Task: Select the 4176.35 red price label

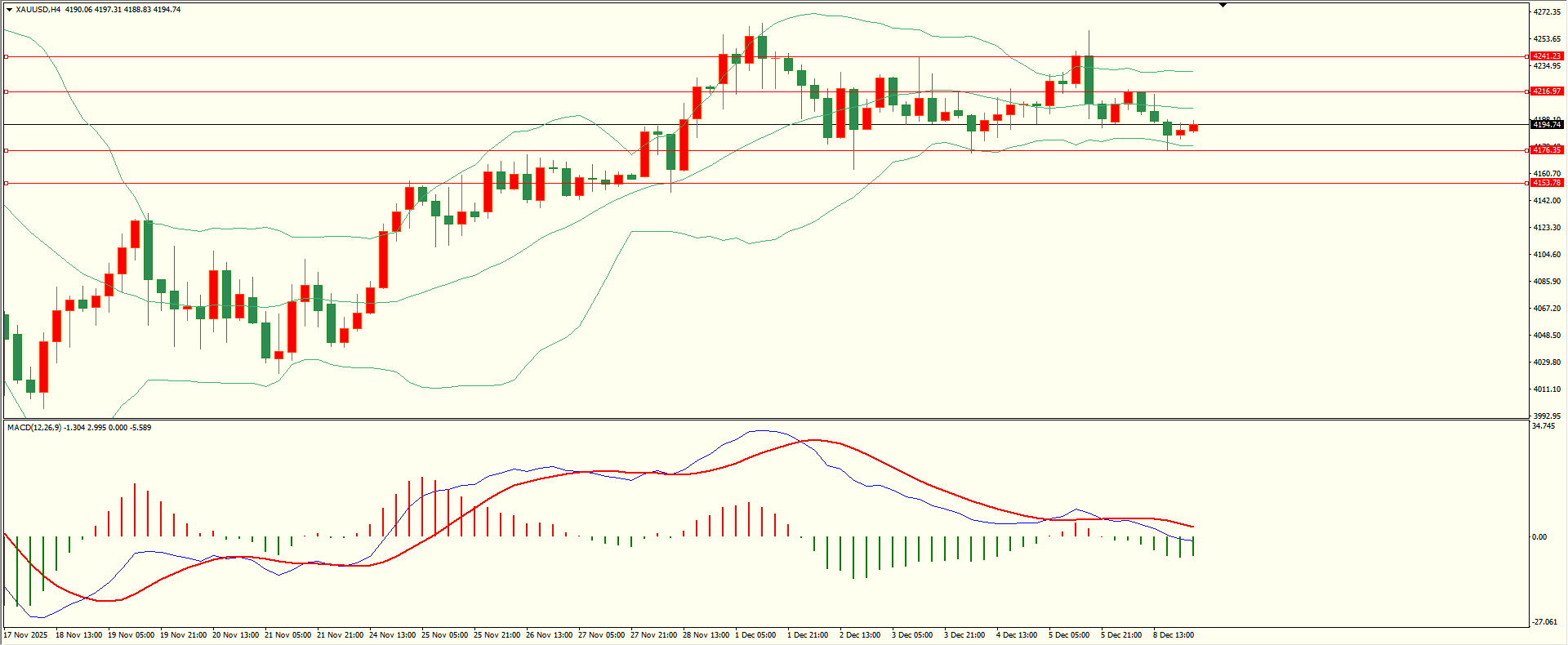Action: coord(1546,150)
